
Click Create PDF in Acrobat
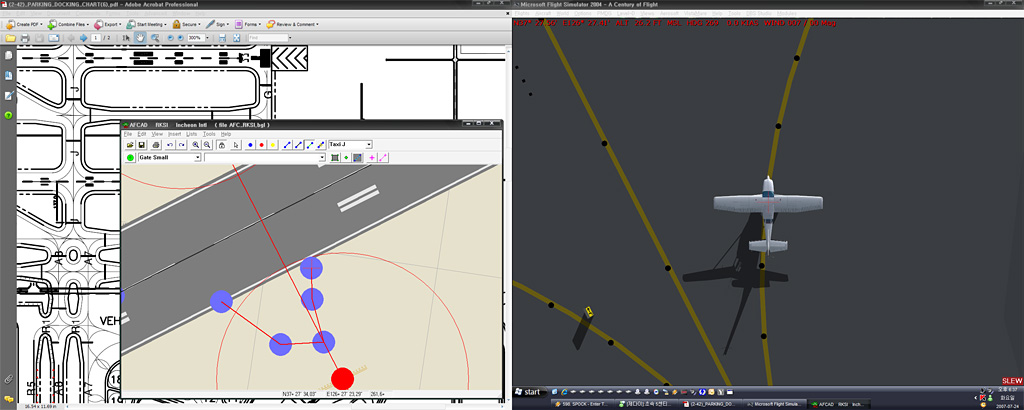24,24
